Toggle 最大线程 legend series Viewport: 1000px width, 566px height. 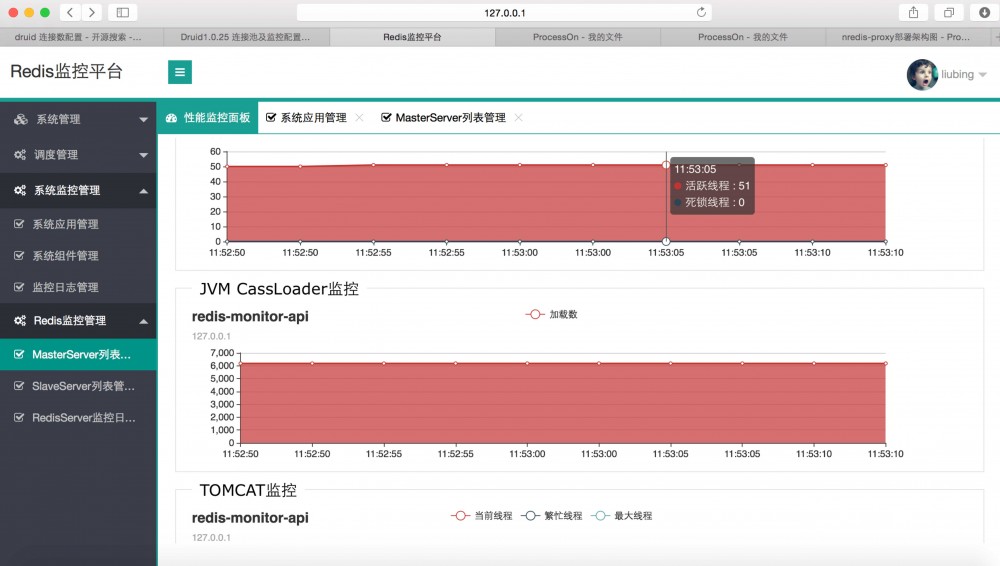(x=622, y=516)
